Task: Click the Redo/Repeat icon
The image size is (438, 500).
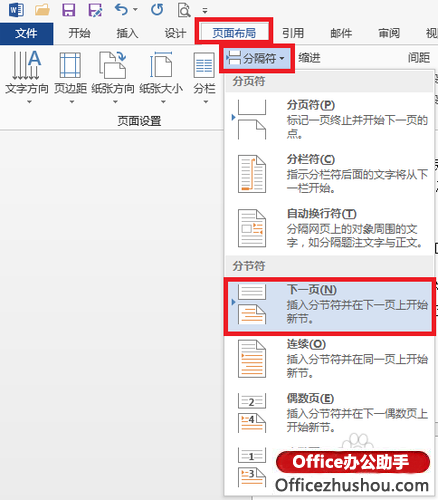Action: point(157,10)
